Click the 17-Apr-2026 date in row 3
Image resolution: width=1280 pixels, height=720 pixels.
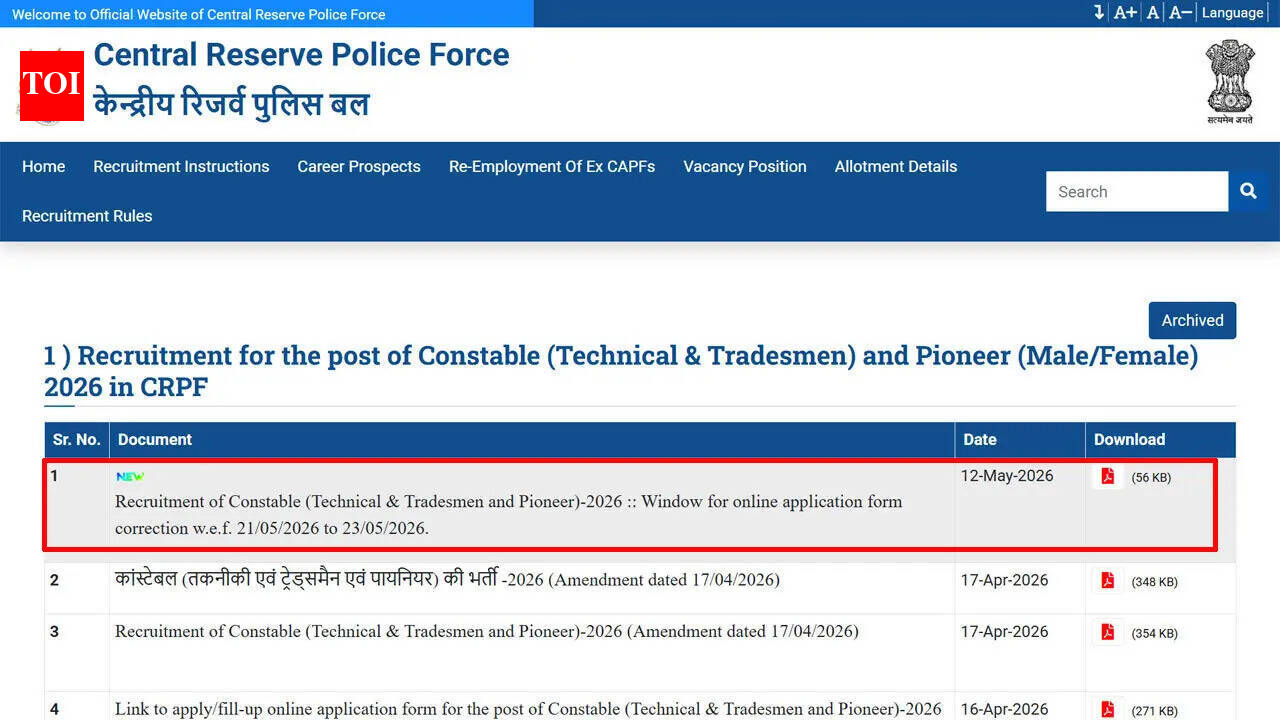tap(1005, 631)
